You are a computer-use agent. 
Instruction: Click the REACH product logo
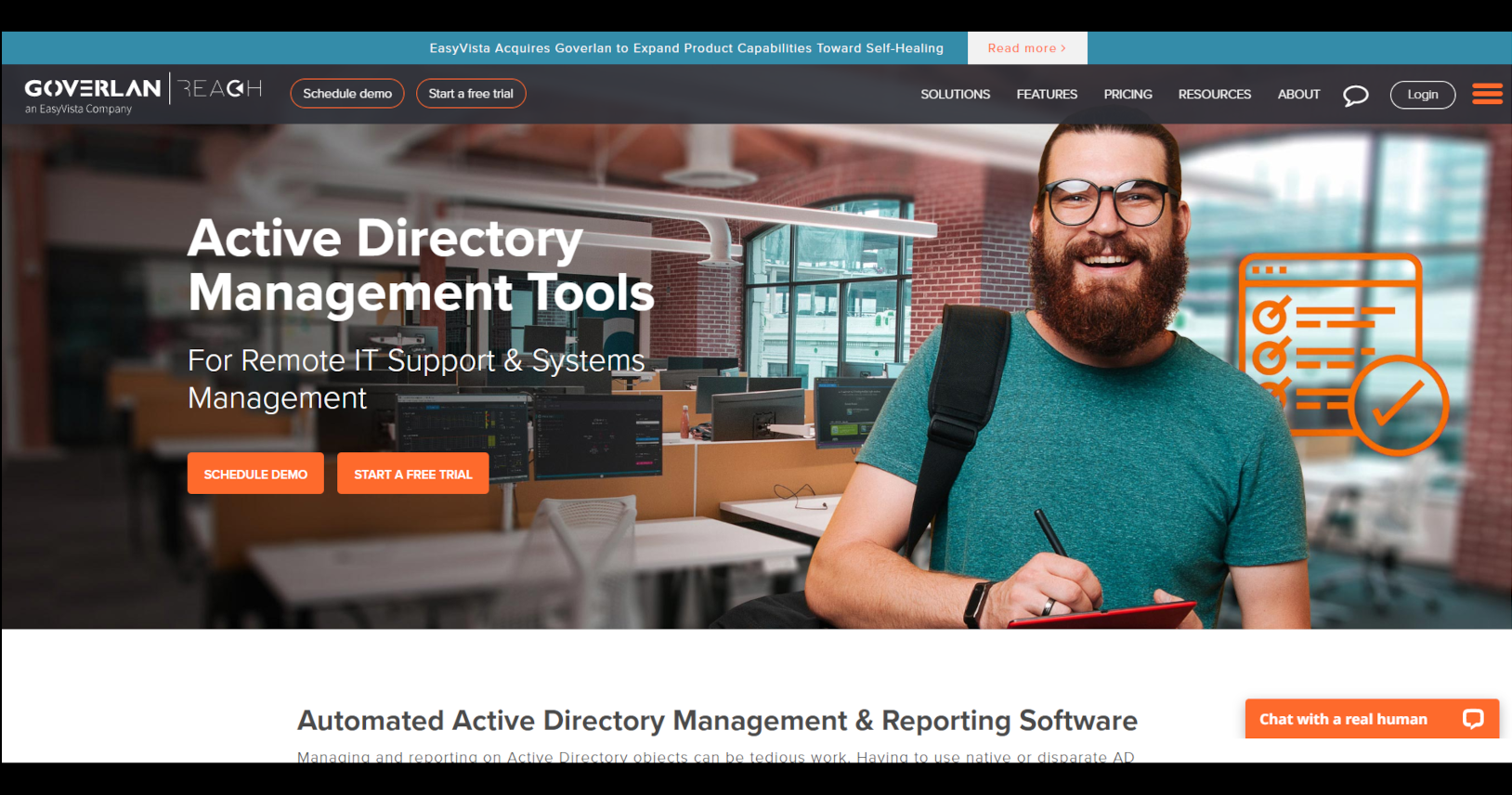tap(221, 89)
